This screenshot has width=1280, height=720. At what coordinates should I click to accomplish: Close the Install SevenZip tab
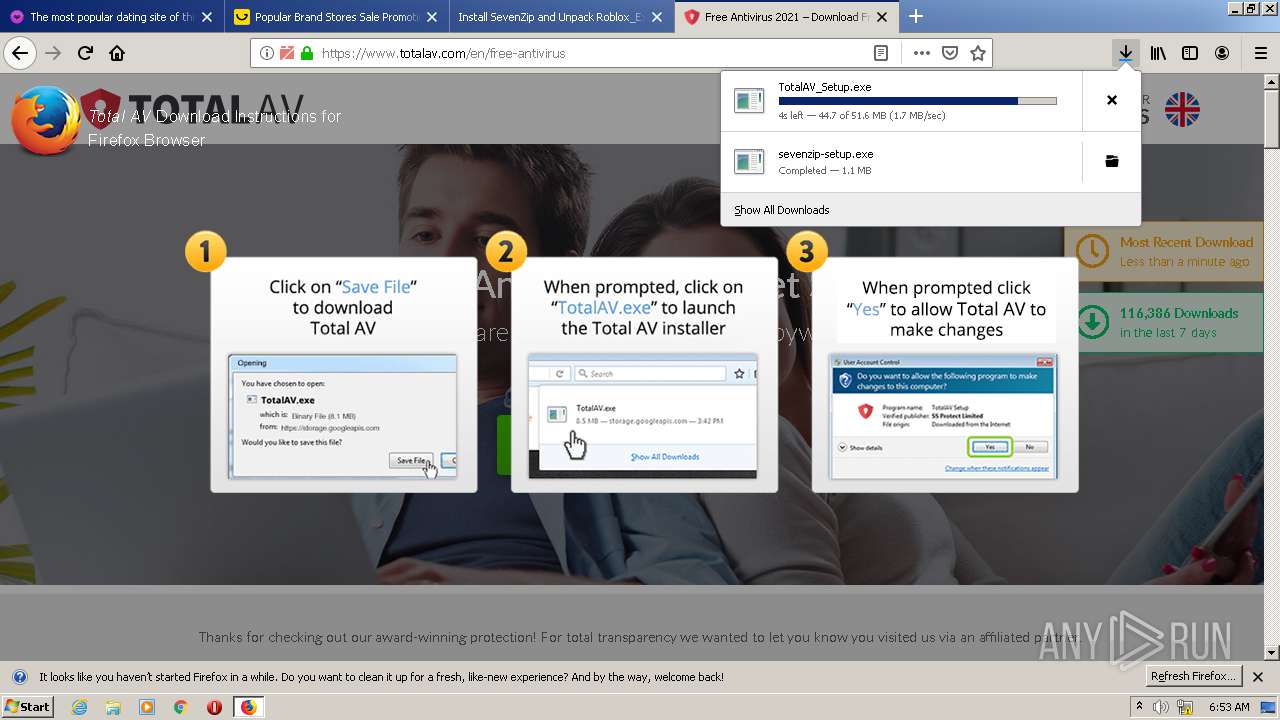coord(657,17)
